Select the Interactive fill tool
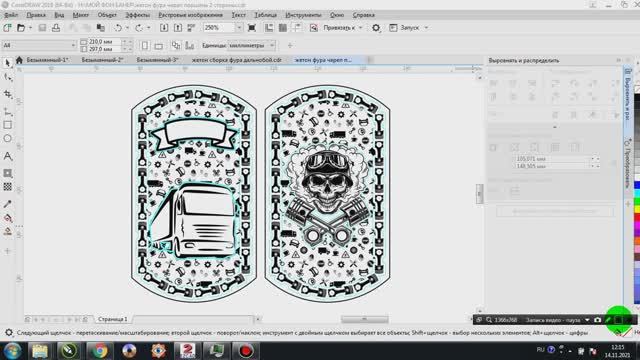 pyautogui.click(x=7, y=218)
